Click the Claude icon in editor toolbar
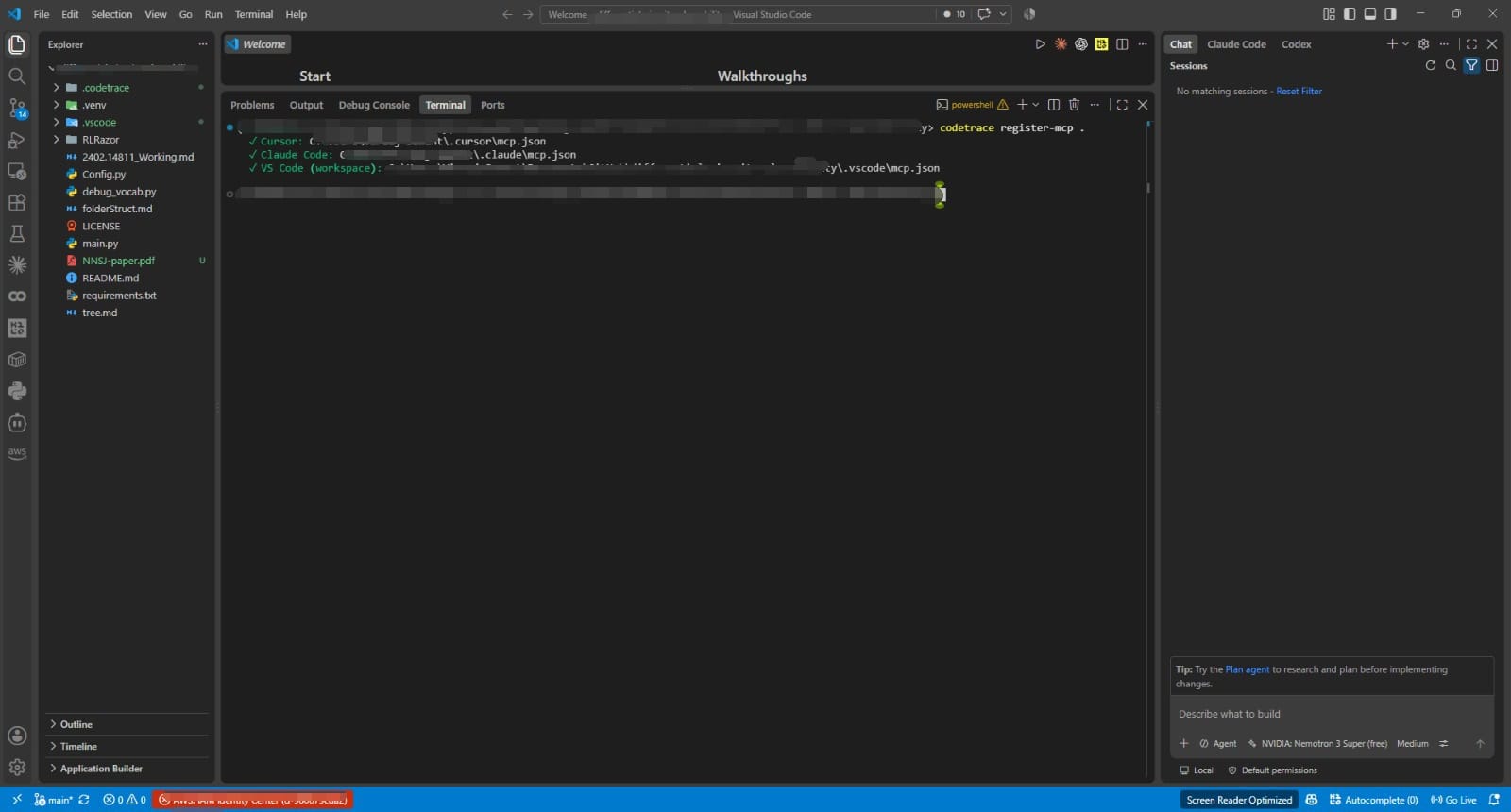 [x=1061, y=44]
